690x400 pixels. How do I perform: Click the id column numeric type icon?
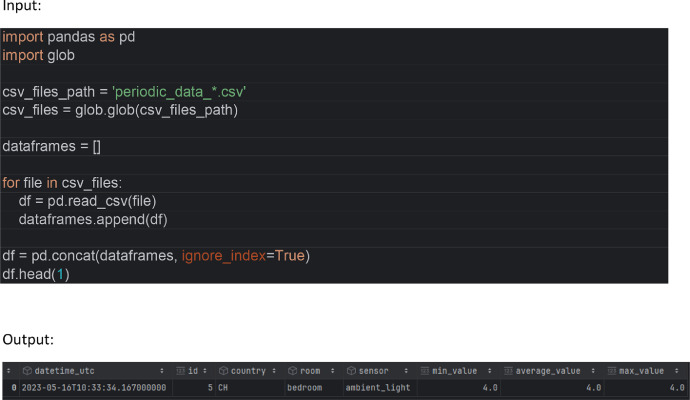pyautogui.click(x=180, y=371)
